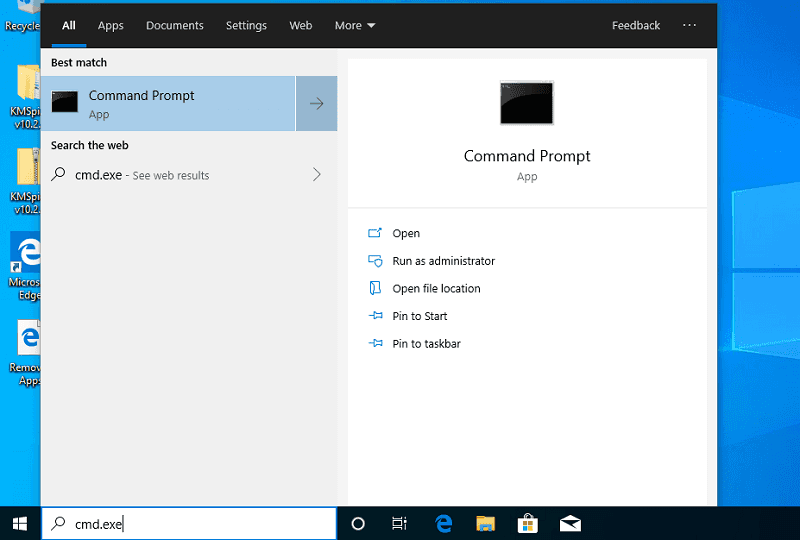
Task: Click the Windows Start button
Action: point(19,523)
